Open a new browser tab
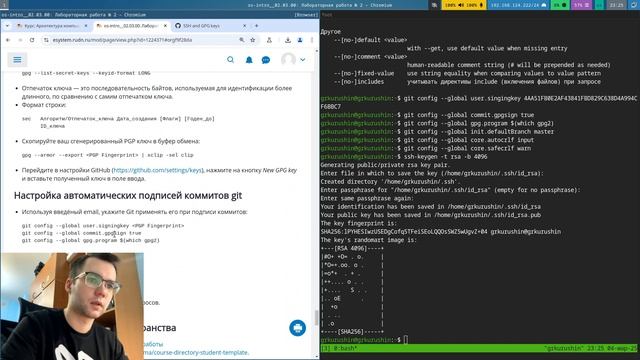This screenshot has width=640, height=360. point(256,26)
